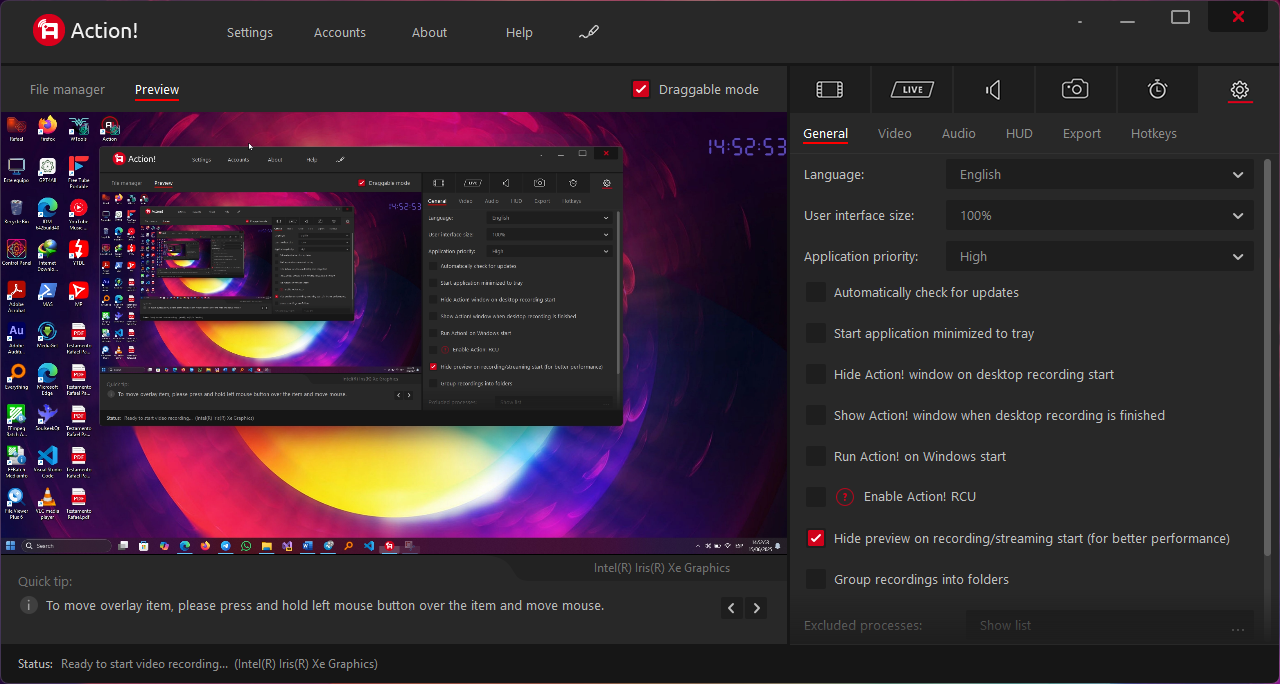Open the LIVE streaming mode icon
The height and width of the screenshot is (684, 1280).
coord(912,90)
